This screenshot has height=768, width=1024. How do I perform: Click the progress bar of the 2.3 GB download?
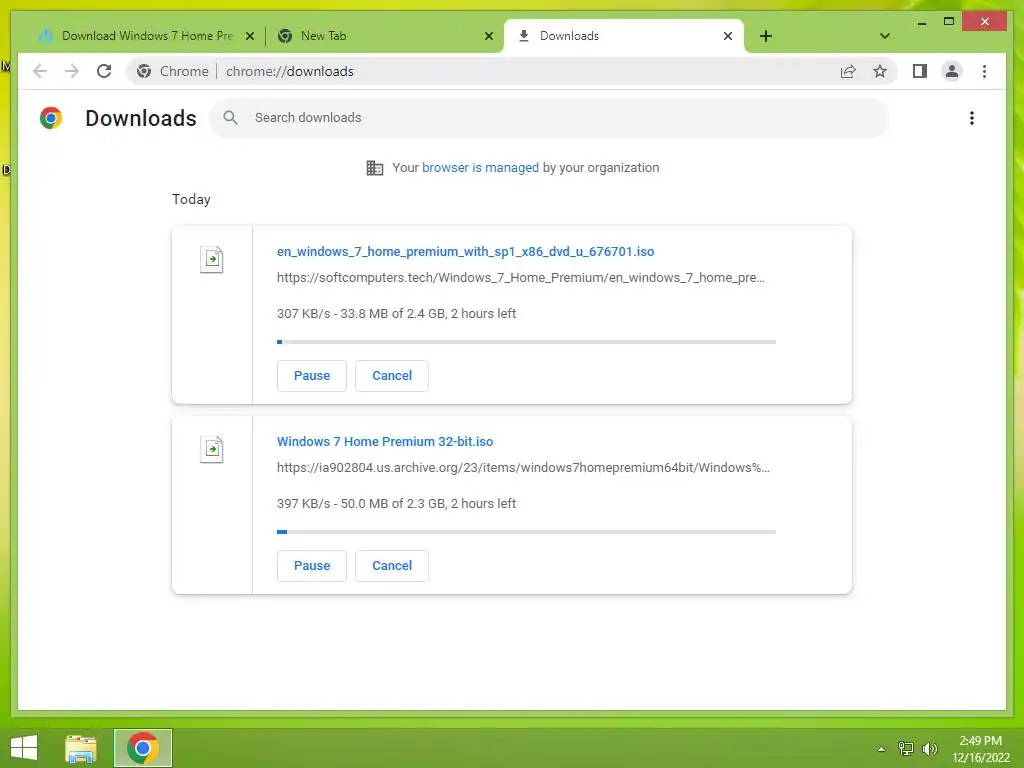pyautogui.click(x=526, y=532)
